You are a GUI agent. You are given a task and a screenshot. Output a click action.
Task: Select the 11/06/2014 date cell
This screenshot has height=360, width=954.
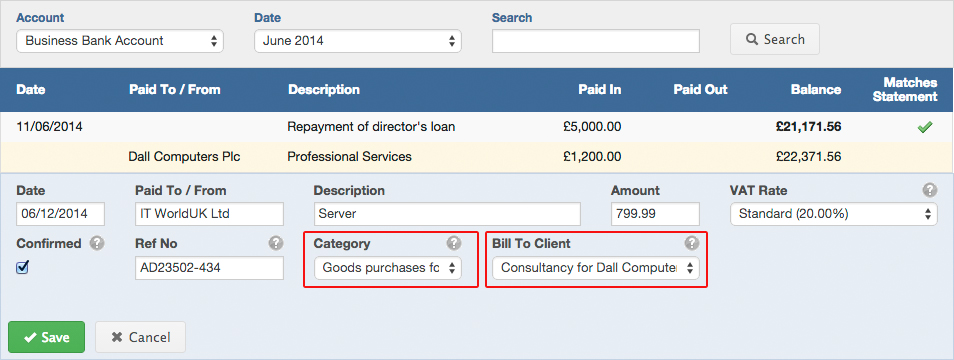49,127
